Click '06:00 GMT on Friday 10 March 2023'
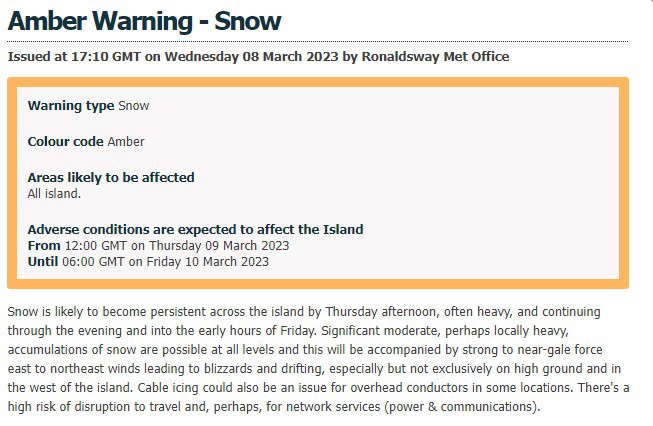 [165, 262]
